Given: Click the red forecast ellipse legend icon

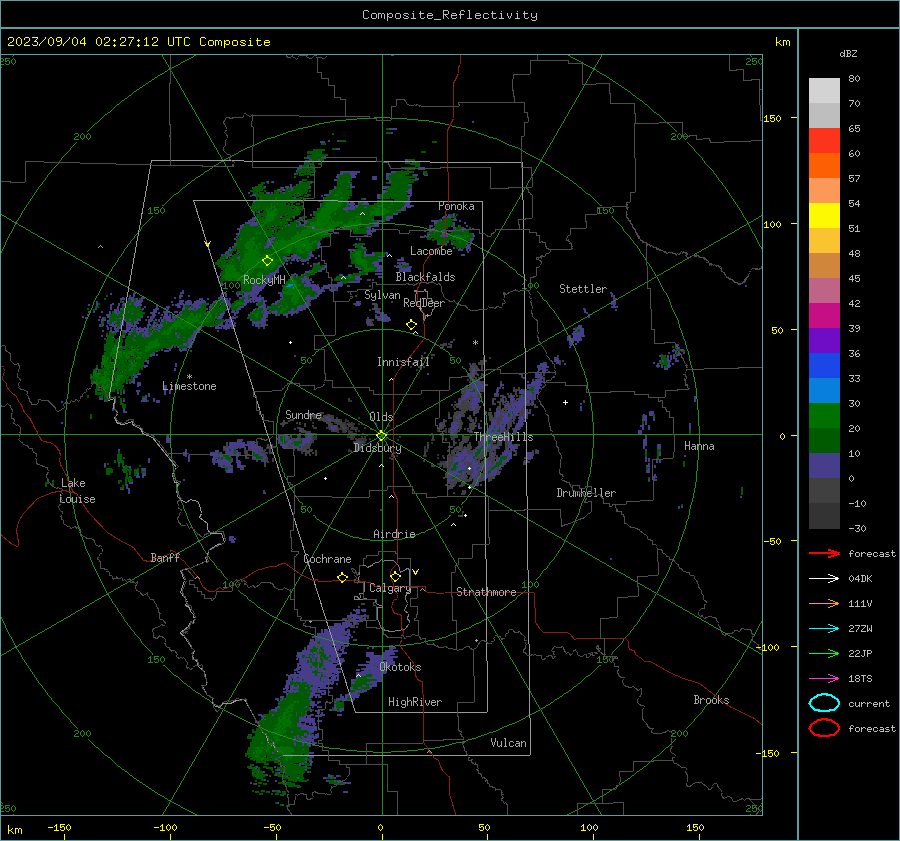Looking at the screenshot, I should [824, 728].
